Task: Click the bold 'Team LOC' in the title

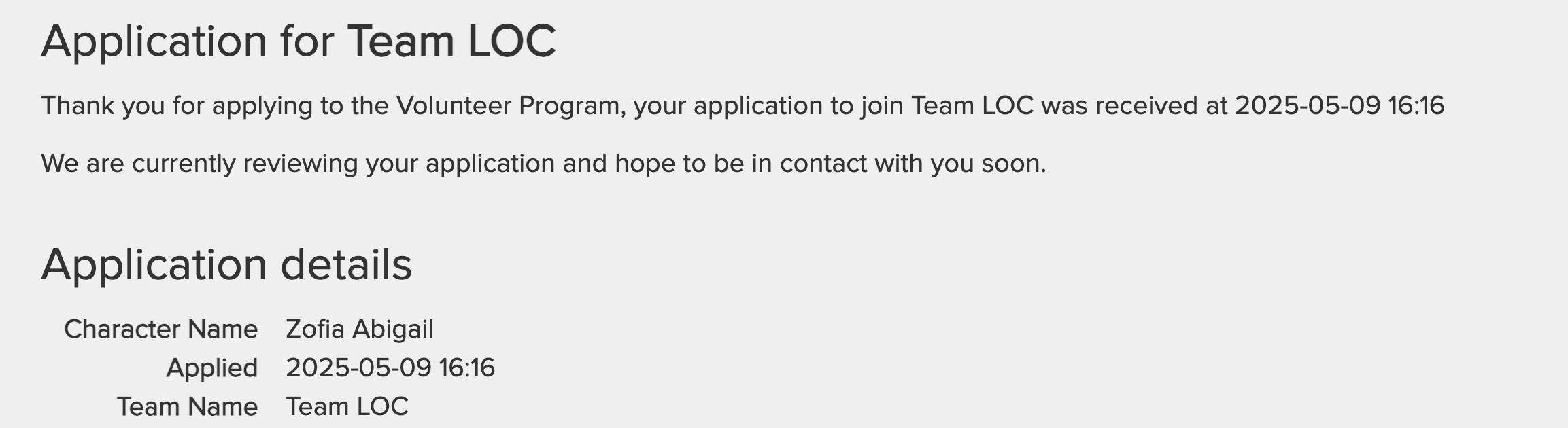Action: (452, 41)
